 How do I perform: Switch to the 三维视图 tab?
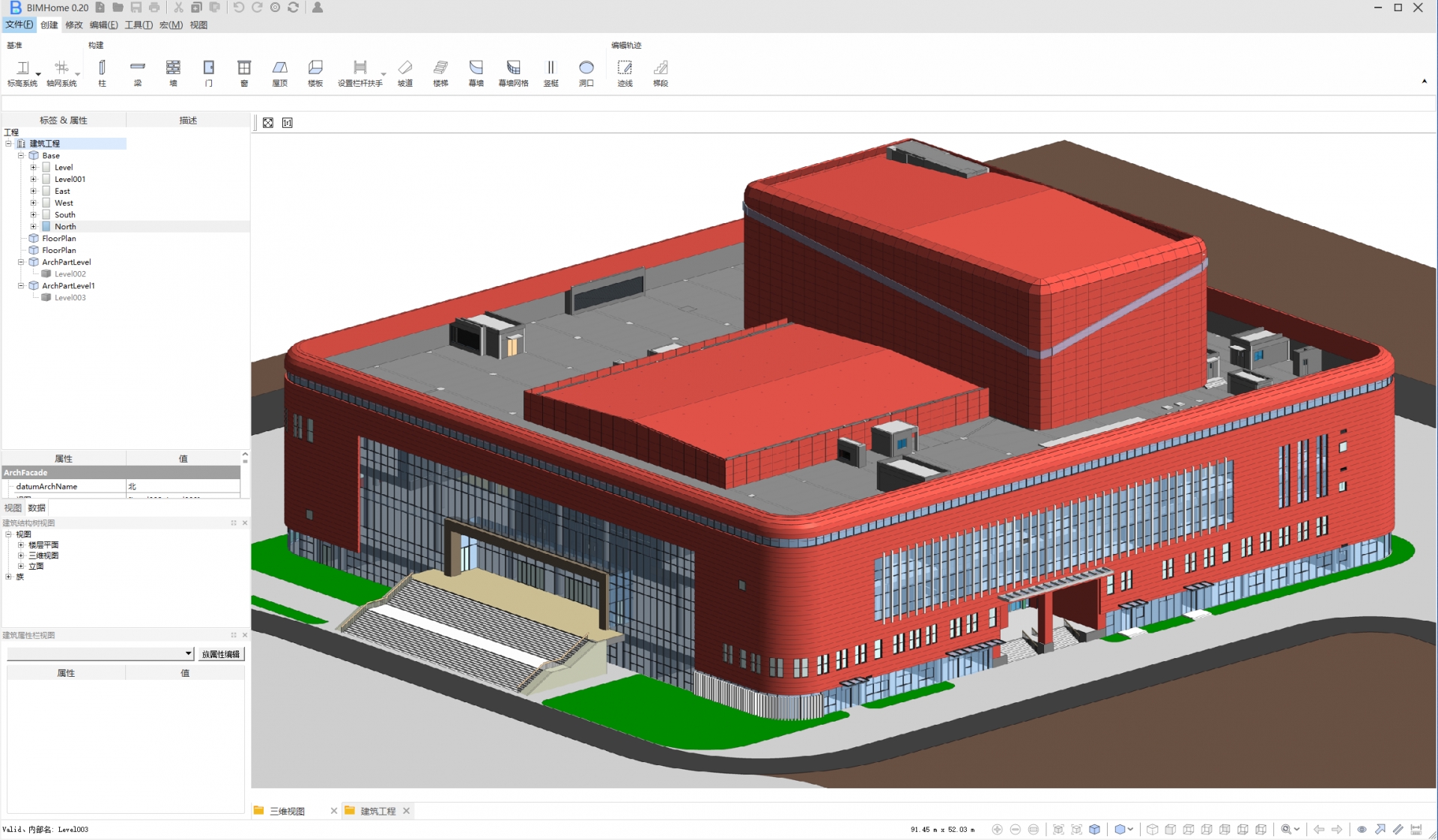click(x=287, y=811)
